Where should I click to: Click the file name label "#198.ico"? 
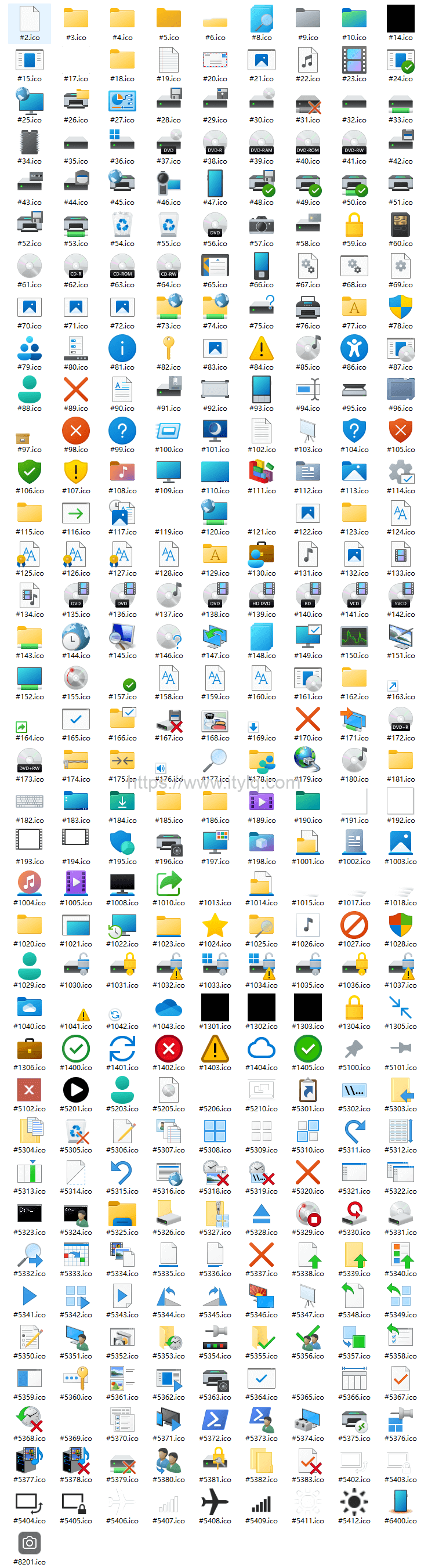pos(262,861)
